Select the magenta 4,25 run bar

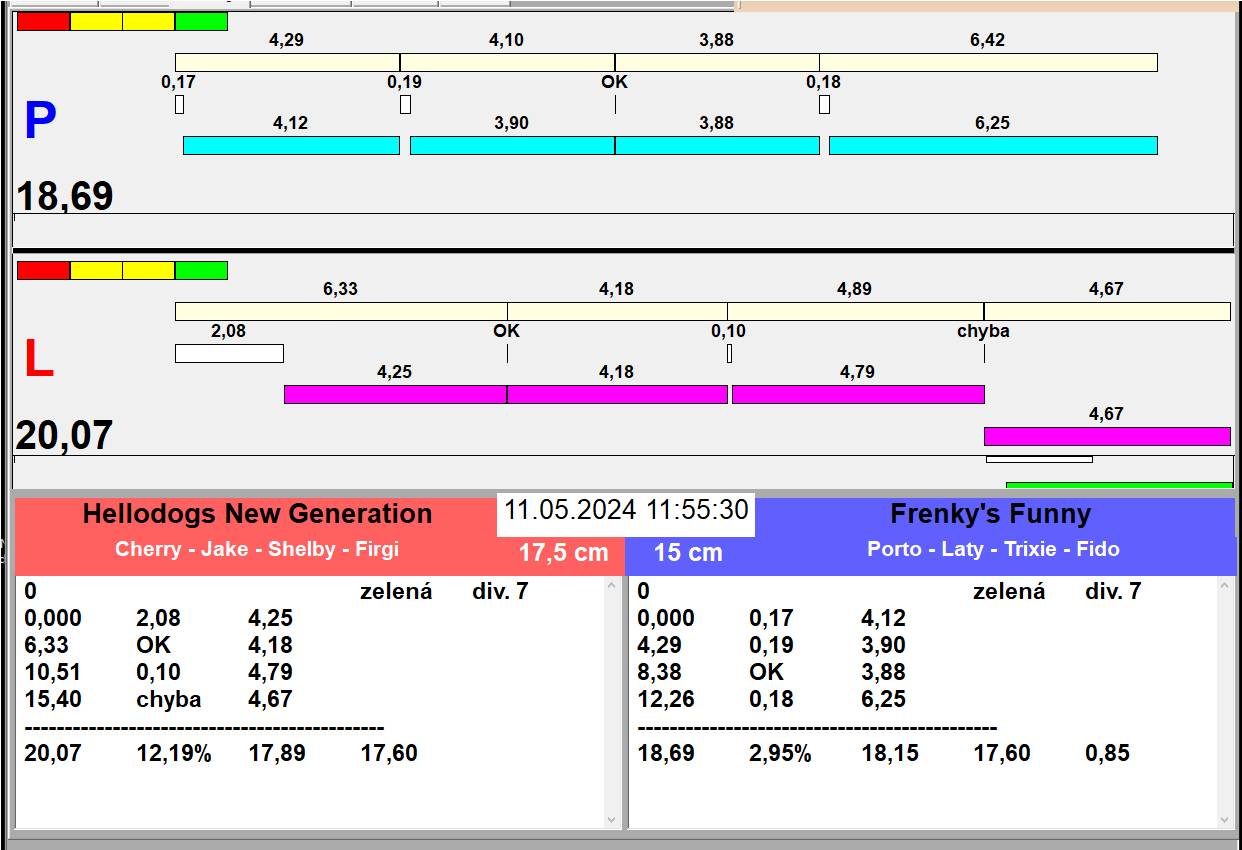395,394
